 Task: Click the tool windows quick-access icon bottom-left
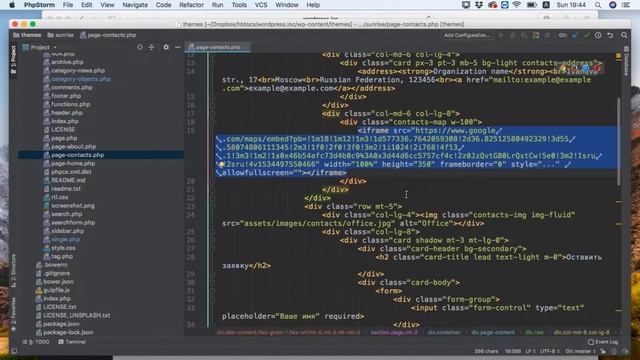coord(14,351)
